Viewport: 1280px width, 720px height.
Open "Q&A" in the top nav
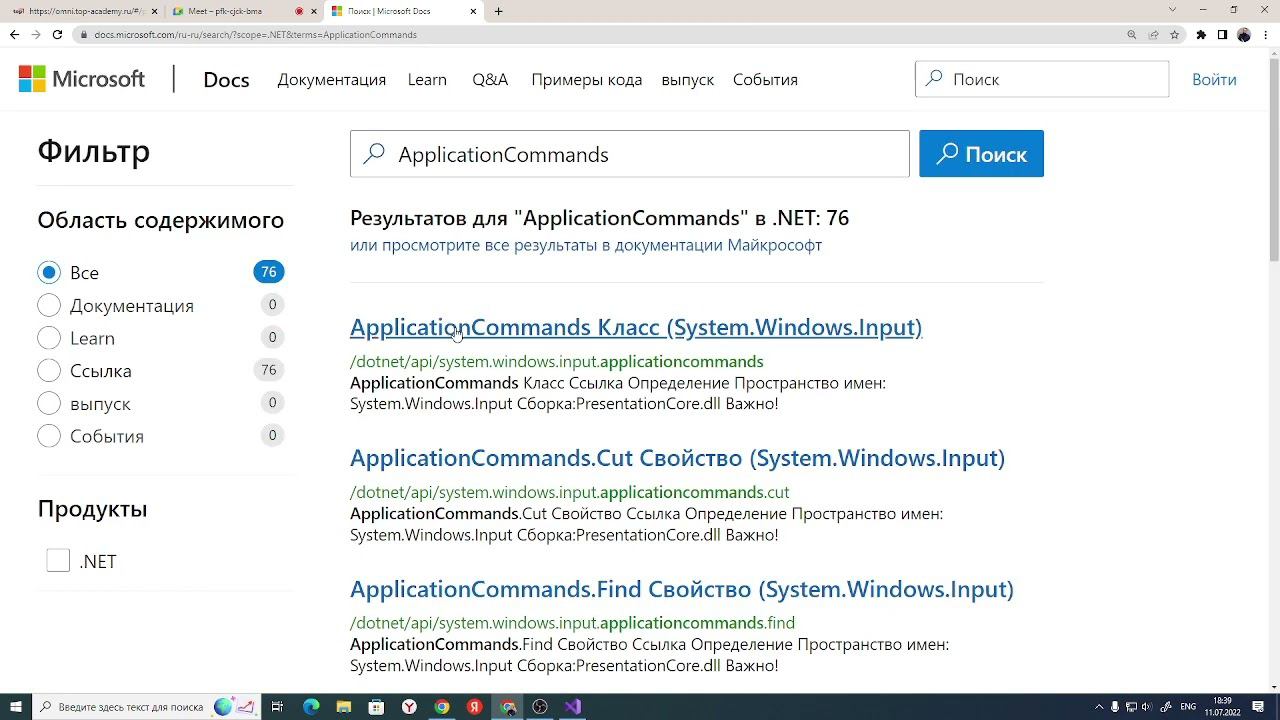(x=490, y=80)
